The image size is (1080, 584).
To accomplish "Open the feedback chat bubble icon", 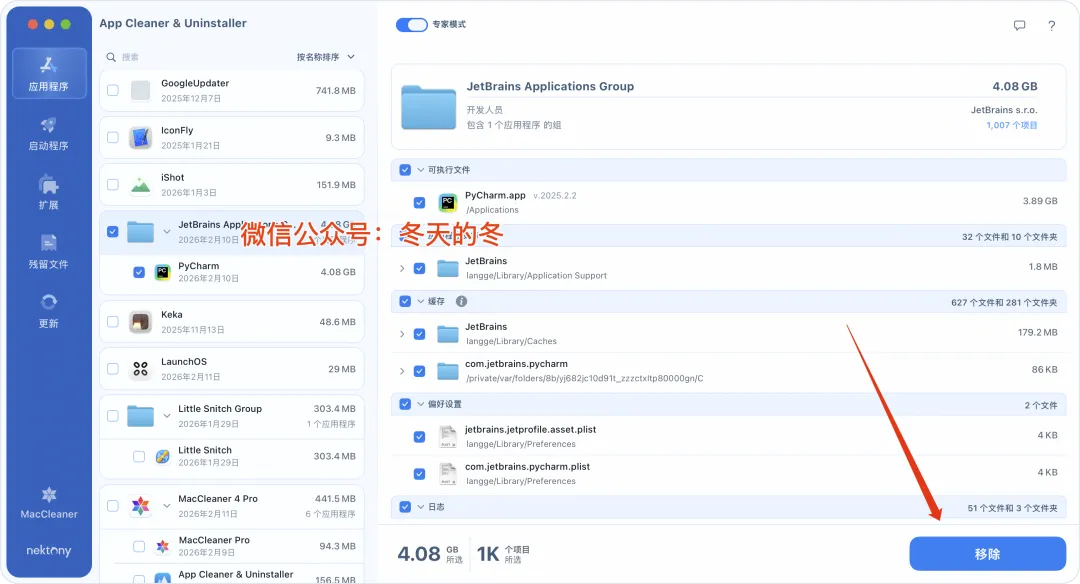I will (1019, 25).
